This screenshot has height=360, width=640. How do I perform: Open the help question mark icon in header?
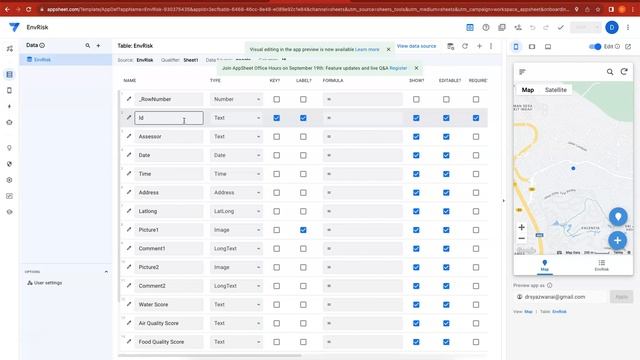[486, 27]
